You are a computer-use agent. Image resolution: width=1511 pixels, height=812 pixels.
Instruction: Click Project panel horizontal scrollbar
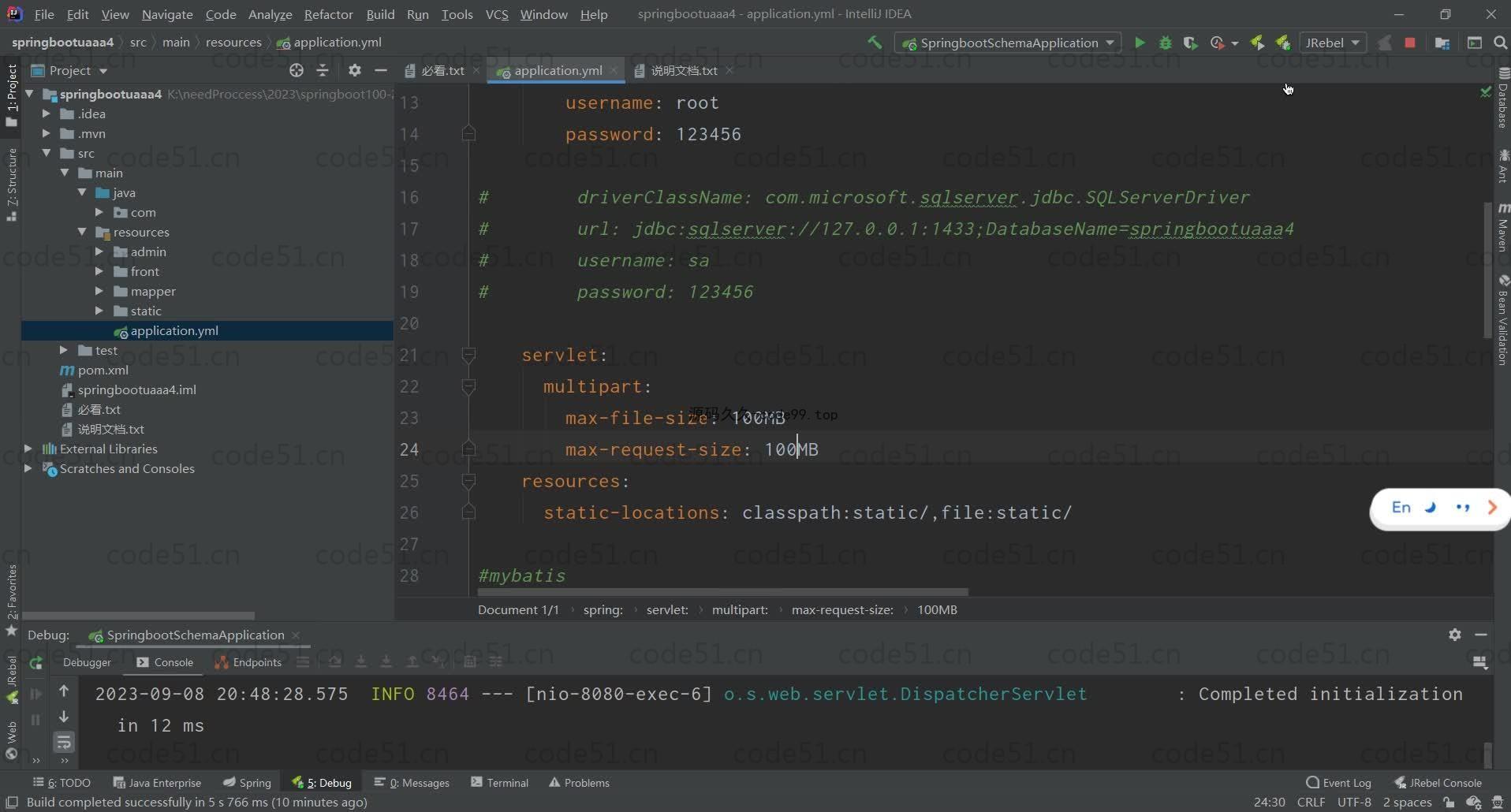click(139, 616)
